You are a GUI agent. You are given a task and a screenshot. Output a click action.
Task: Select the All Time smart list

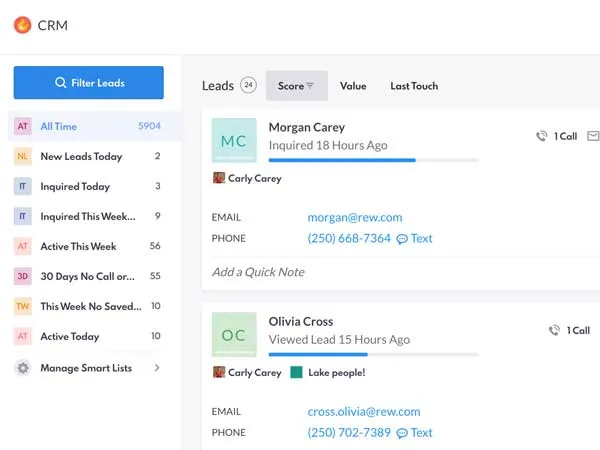[x=58, y=127]
